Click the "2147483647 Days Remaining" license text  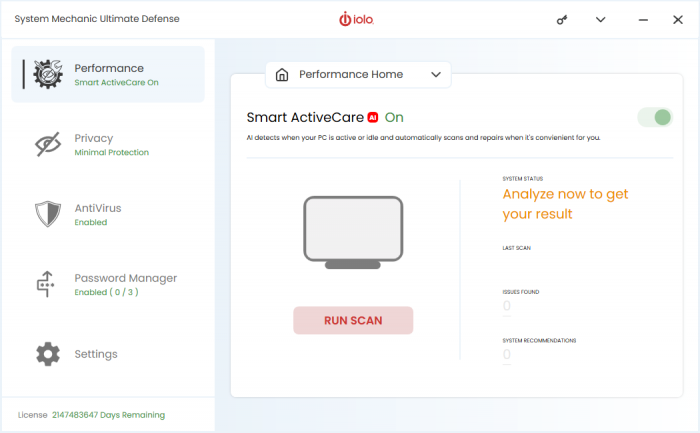pyautogui.click(x=108, y=415)
